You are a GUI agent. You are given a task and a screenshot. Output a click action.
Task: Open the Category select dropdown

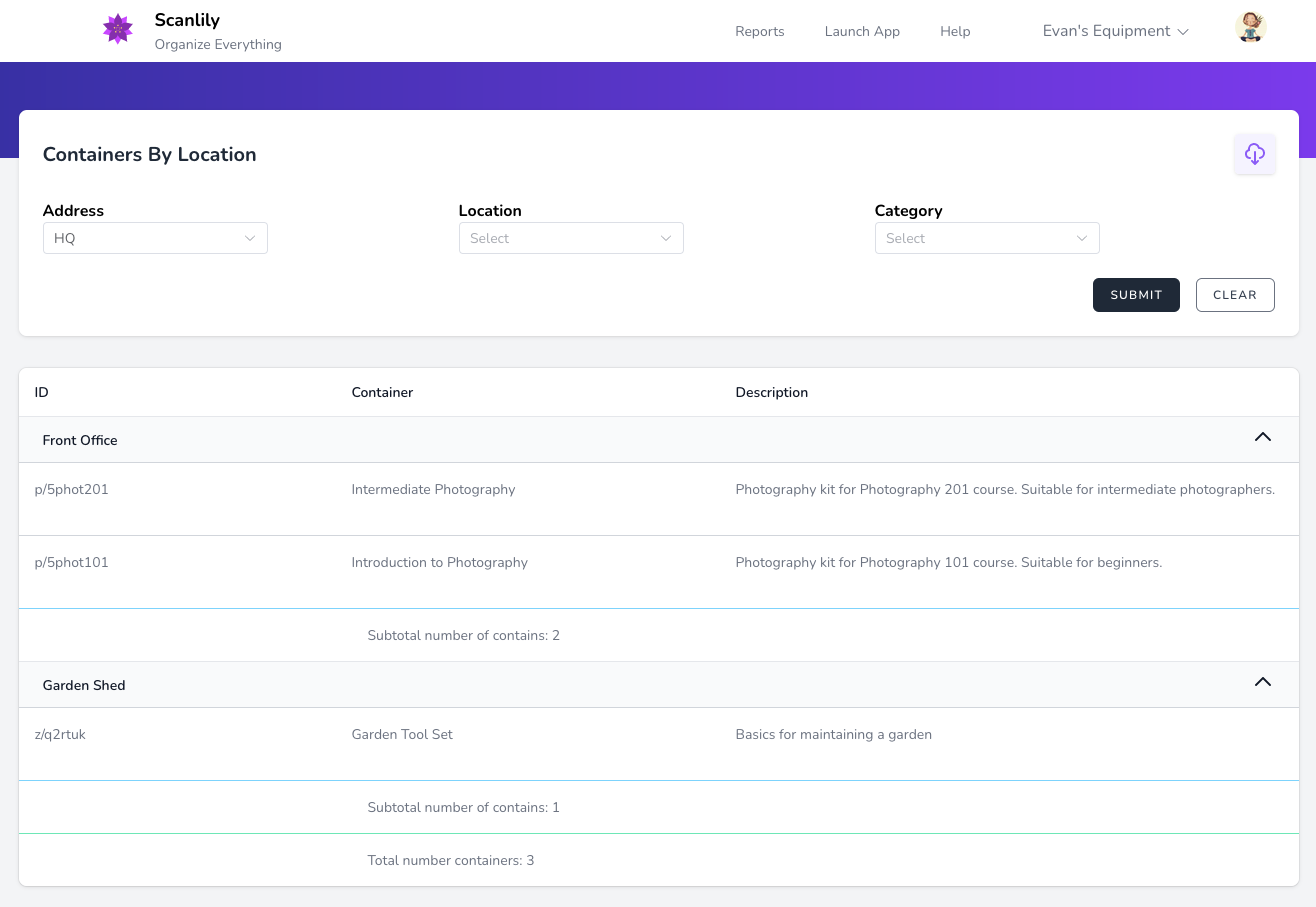point(987,238)
